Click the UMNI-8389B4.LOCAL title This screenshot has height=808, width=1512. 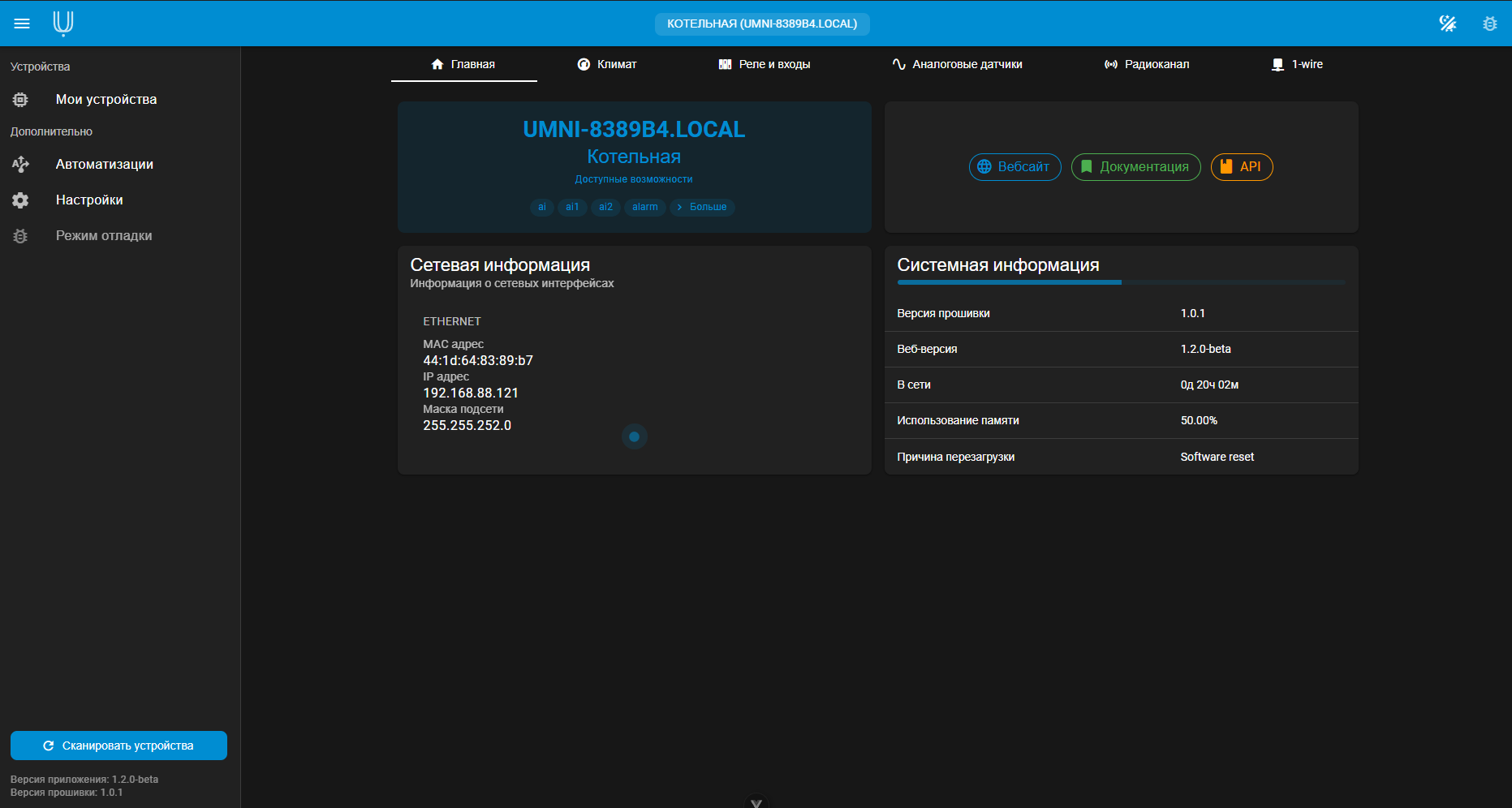pyautogui.click(x=634, y=130)
